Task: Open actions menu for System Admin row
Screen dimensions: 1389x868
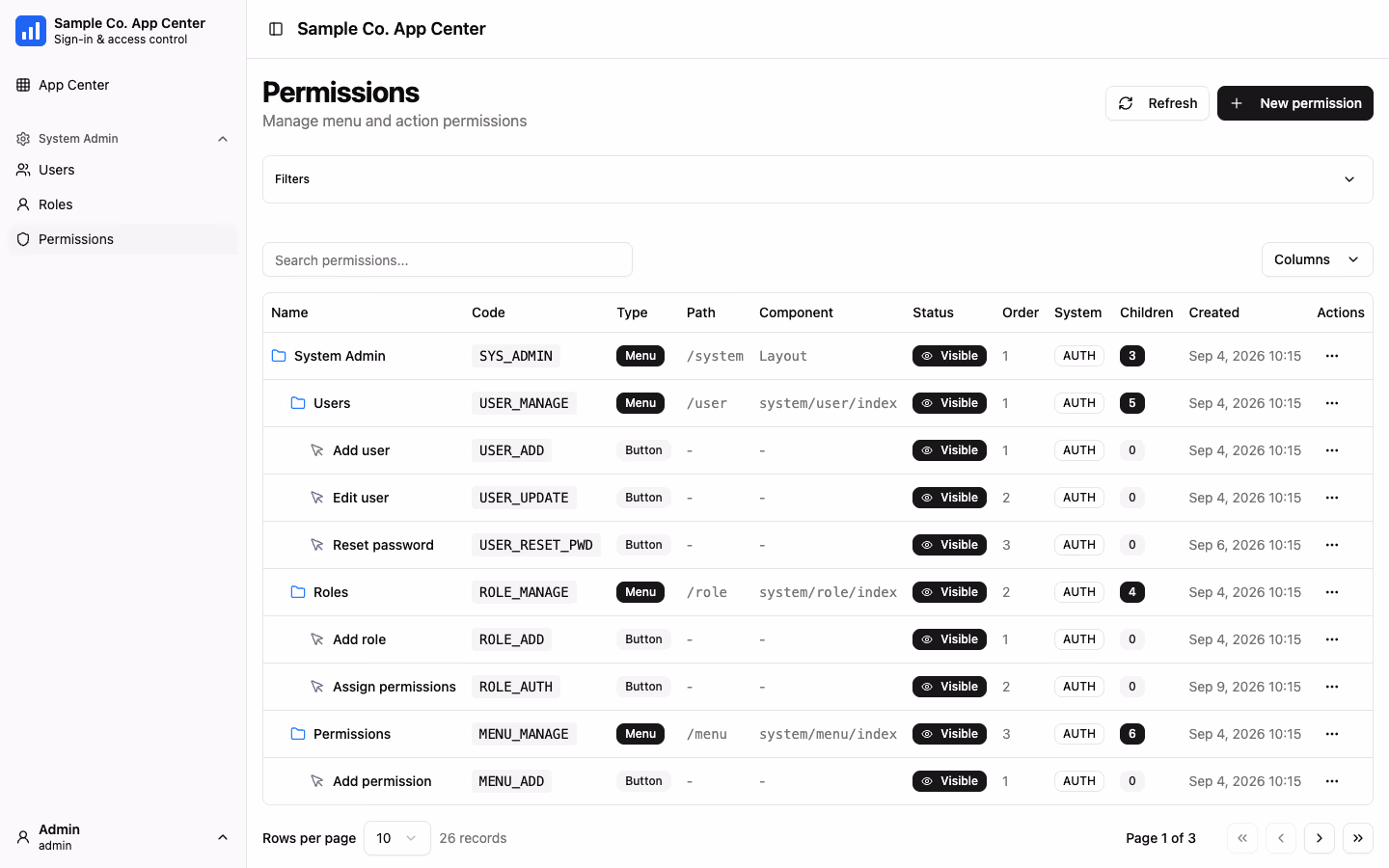Action: click(1332, 356)
